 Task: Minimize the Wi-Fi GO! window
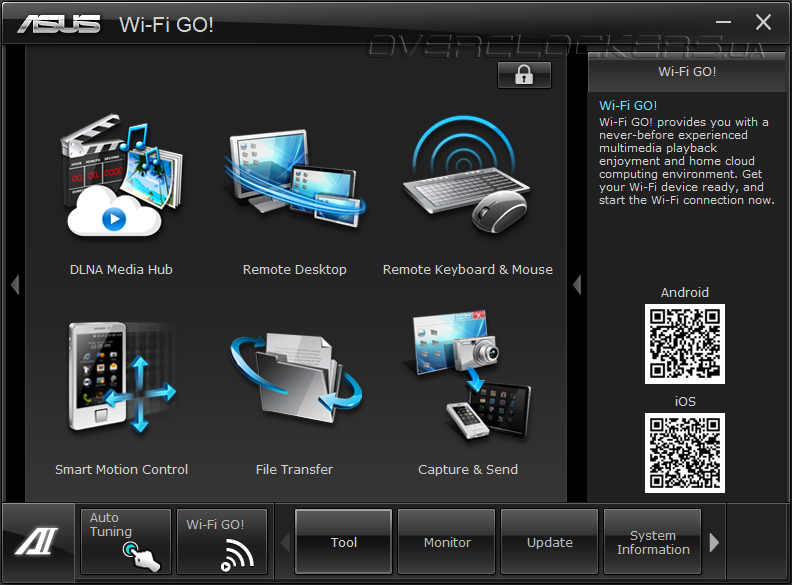[723, 22]
